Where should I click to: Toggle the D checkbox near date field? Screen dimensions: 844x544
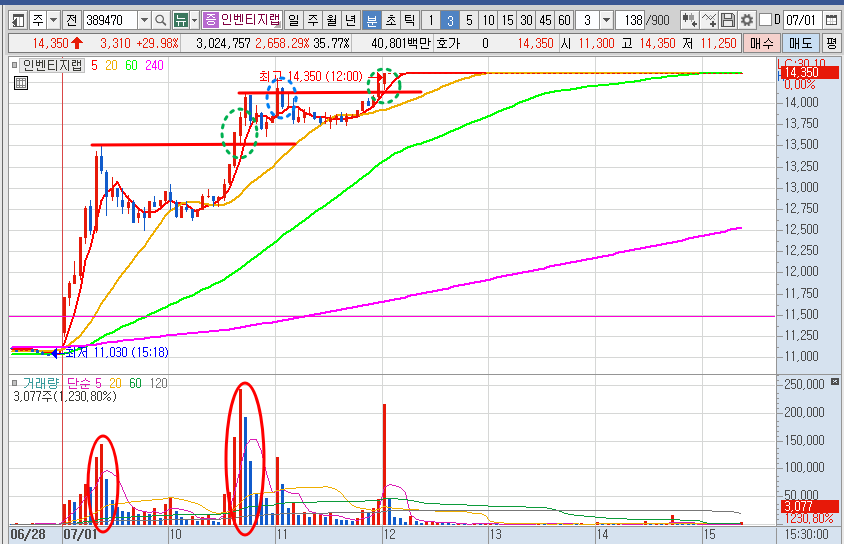765,20
